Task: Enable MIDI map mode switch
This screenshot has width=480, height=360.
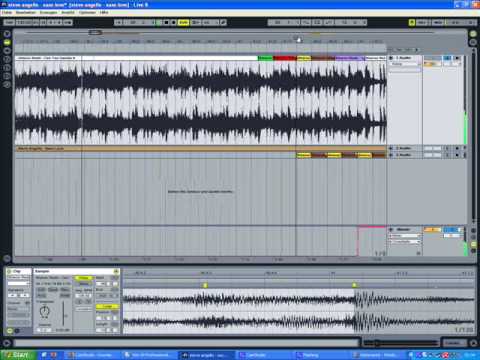Action: point(438,22)
